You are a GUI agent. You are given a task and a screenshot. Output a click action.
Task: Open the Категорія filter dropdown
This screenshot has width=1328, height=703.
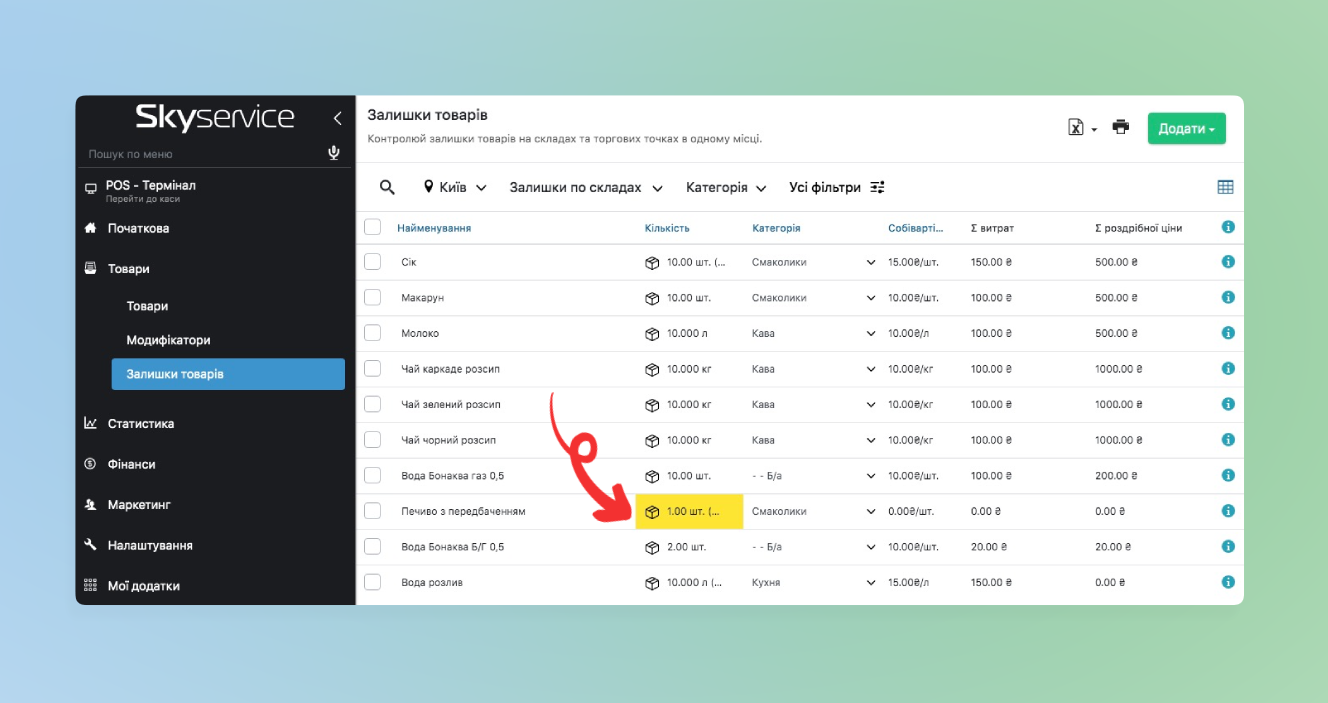click(x=726, y=187)
